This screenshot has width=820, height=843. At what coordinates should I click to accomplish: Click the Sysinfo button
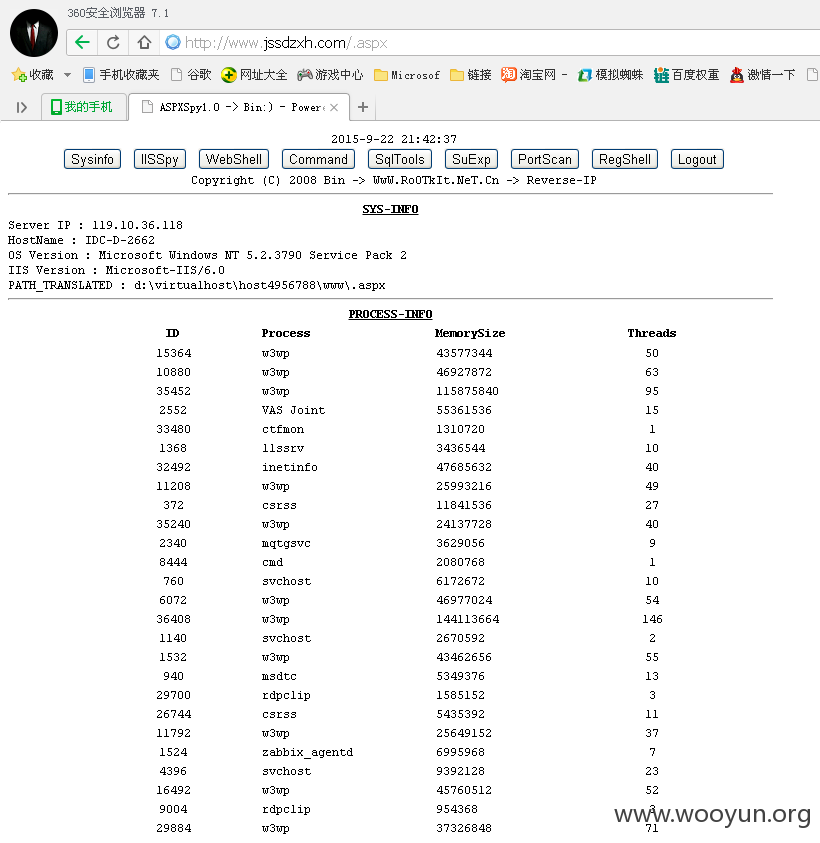(92, 159)
